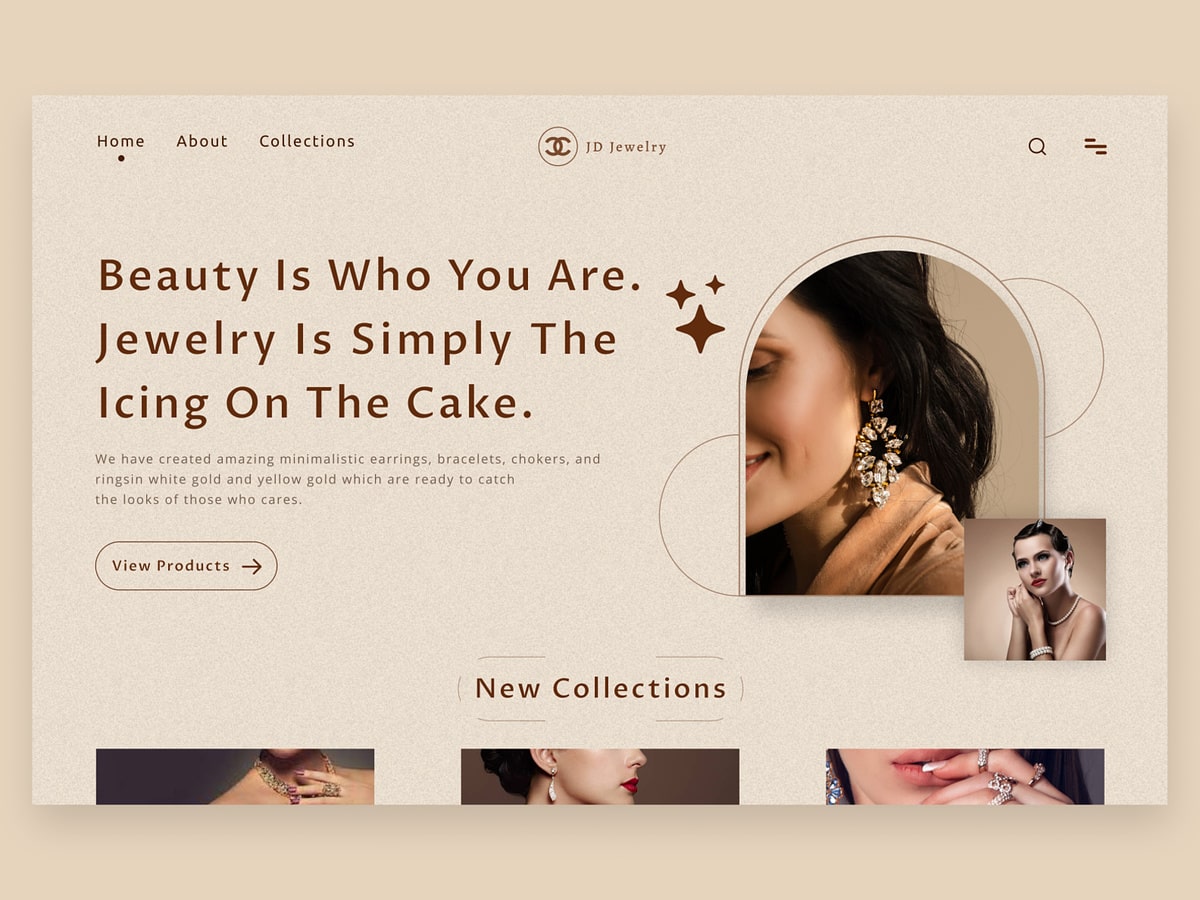Click the JD Jewelry brand name
The width and height of the screenshot is (1200, 900).
tap(626, 147)
